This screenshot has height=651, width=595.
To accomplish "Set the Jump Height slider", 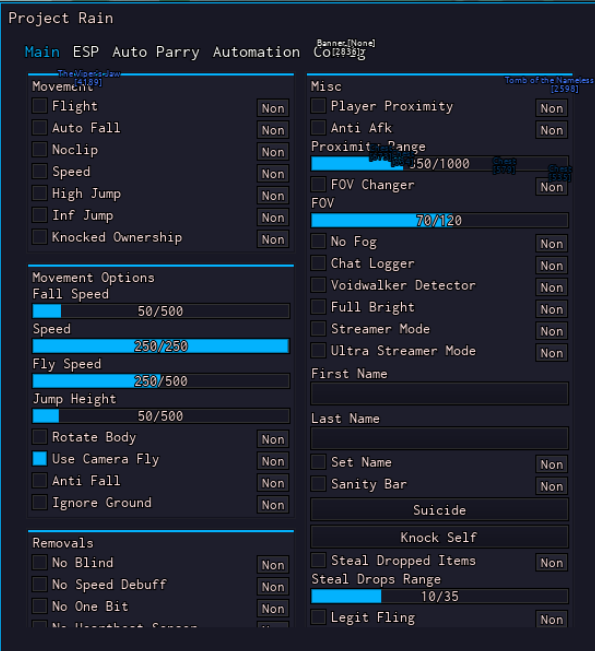I will pos(161,416).
